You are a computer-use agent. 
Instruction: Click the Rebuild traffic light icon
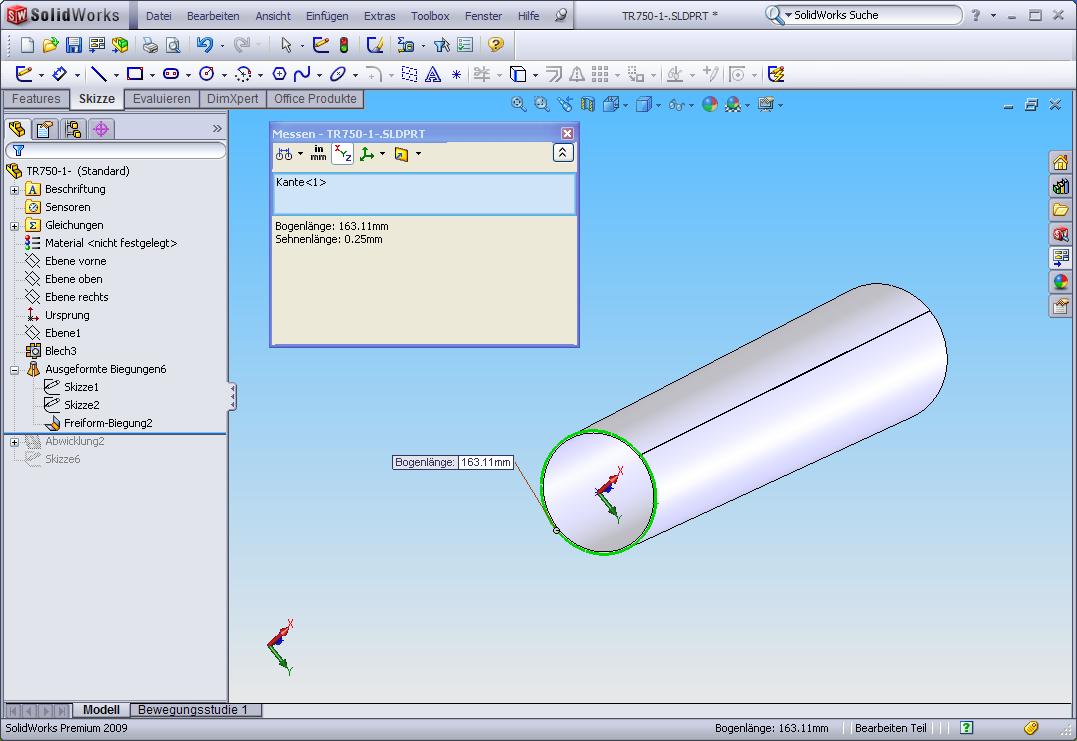pyautogui.click(x=344, y=45)
